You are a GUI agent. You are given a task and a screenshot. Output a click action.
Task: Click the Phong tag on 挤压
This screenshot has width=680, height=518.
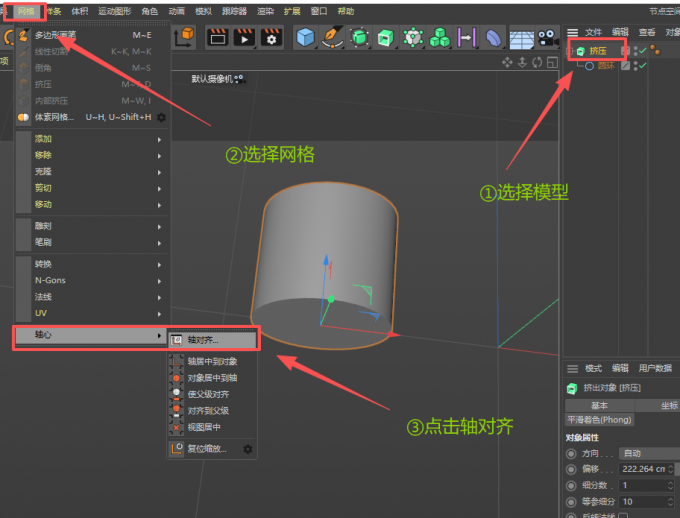coord(655,51)
